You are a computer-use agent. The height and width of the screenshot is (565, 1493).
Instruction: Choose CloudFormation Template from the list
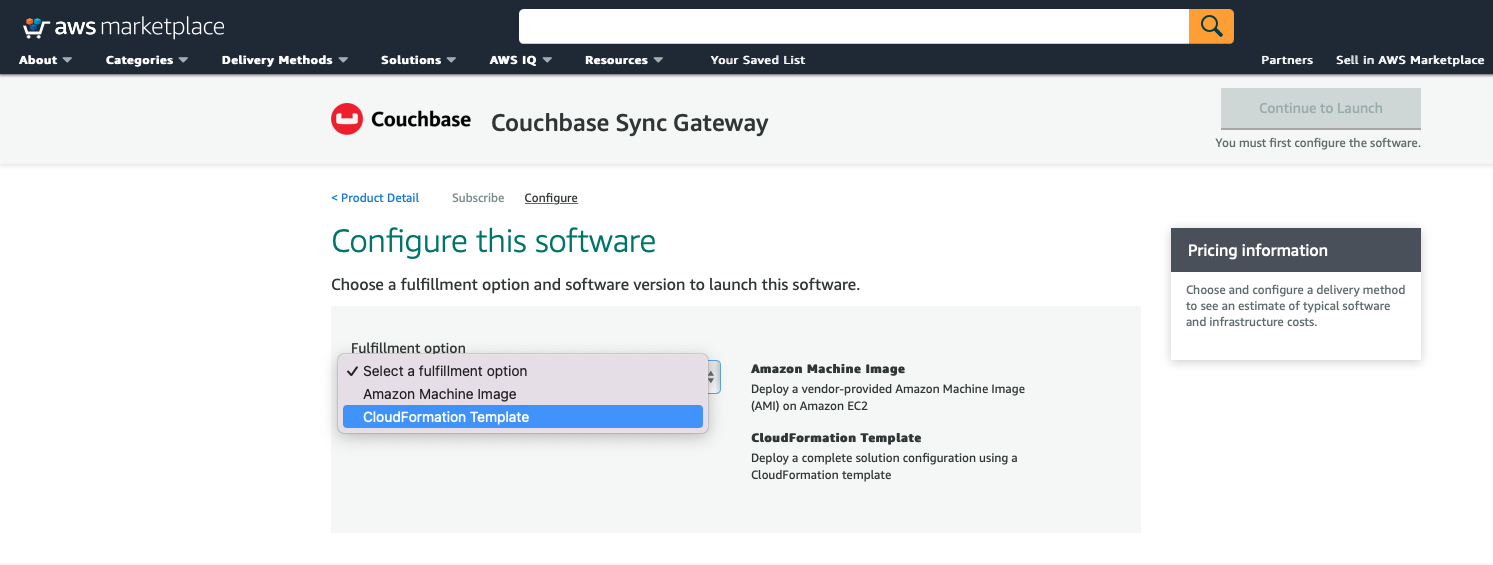click(523, 417)
